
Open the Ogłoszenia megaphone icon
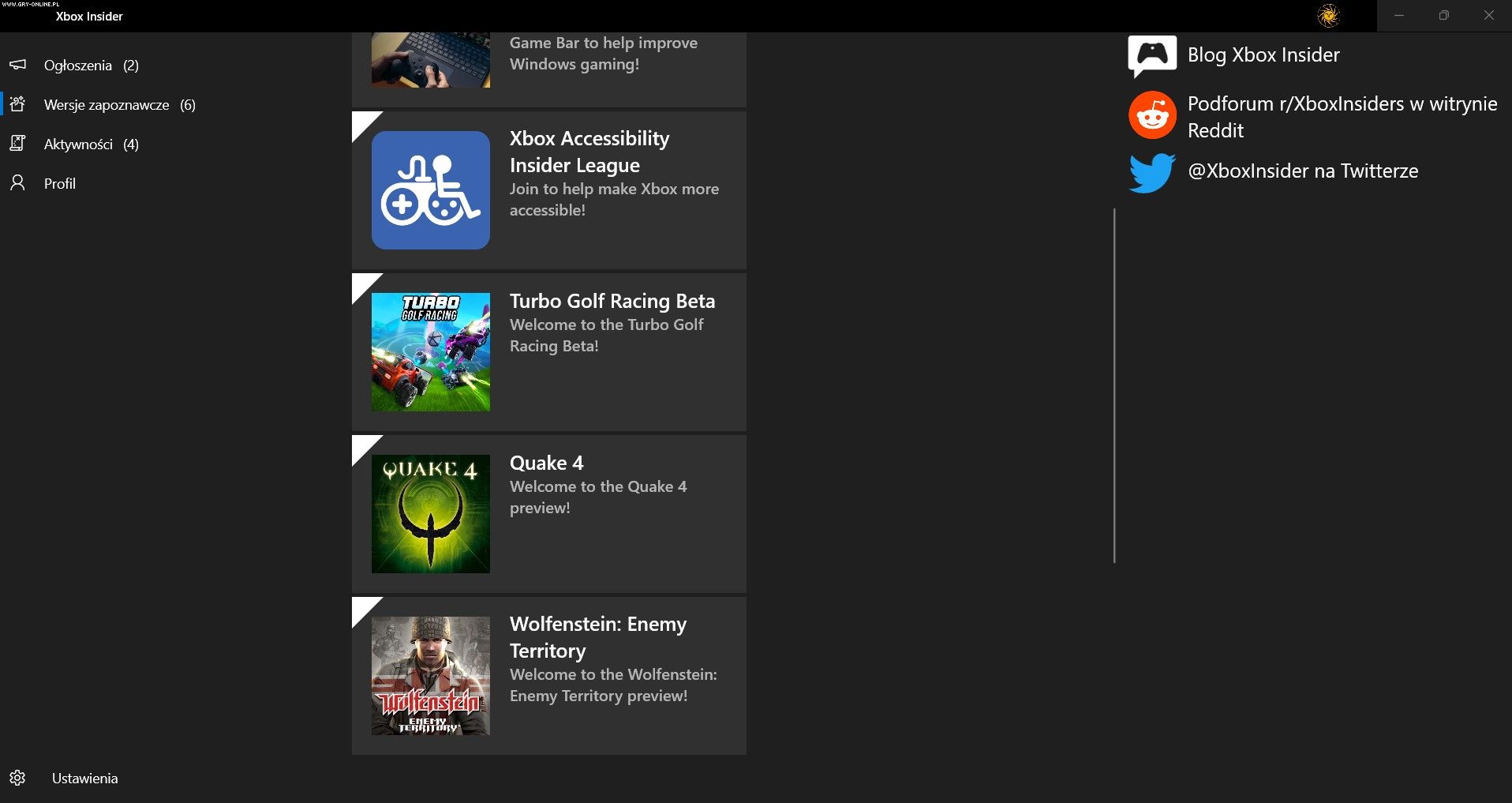tap(17, 65)
